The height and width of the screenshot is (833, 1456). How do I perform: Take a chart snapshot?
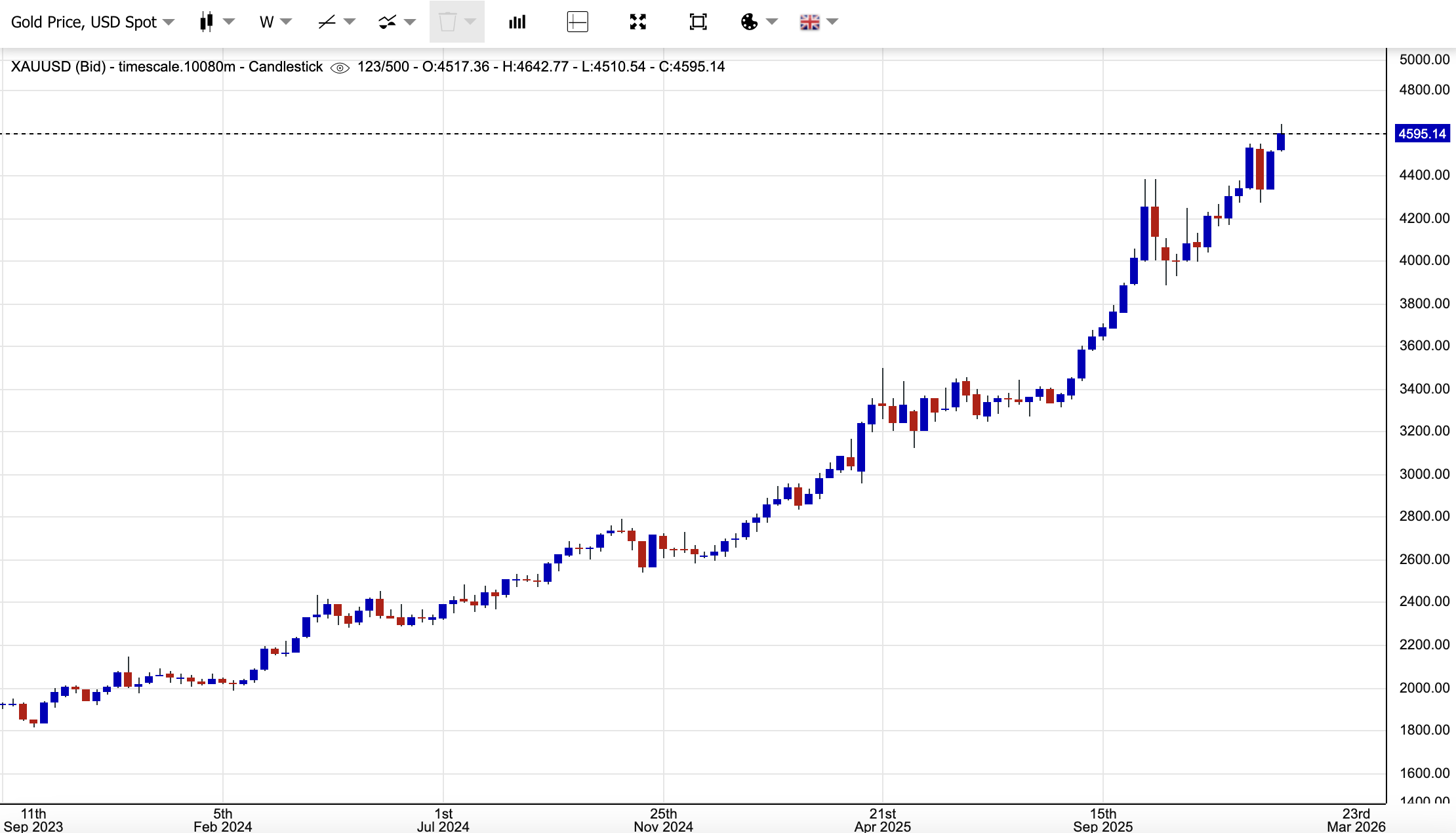(697, 22)
